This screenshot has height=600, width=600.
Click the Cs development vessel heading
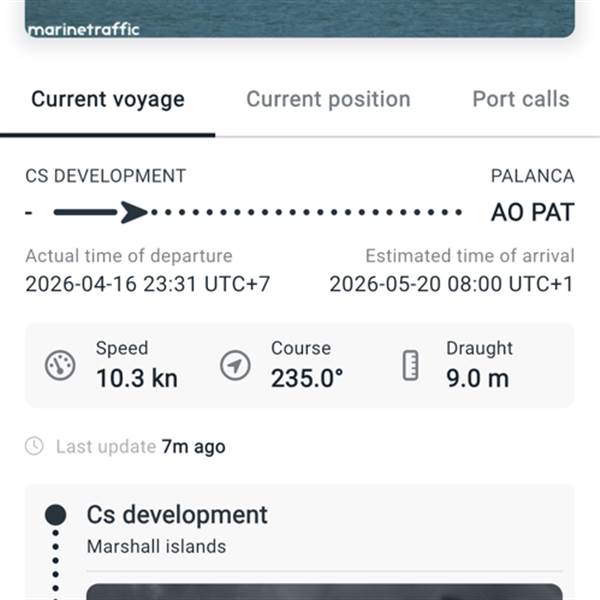pyautogui.click(x=177, y=515)
